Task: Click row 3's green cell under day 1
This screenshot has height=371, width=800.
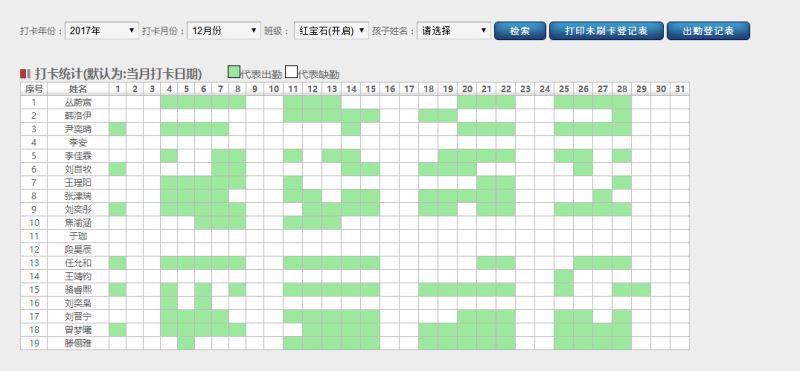Action: tap(117, 129)
